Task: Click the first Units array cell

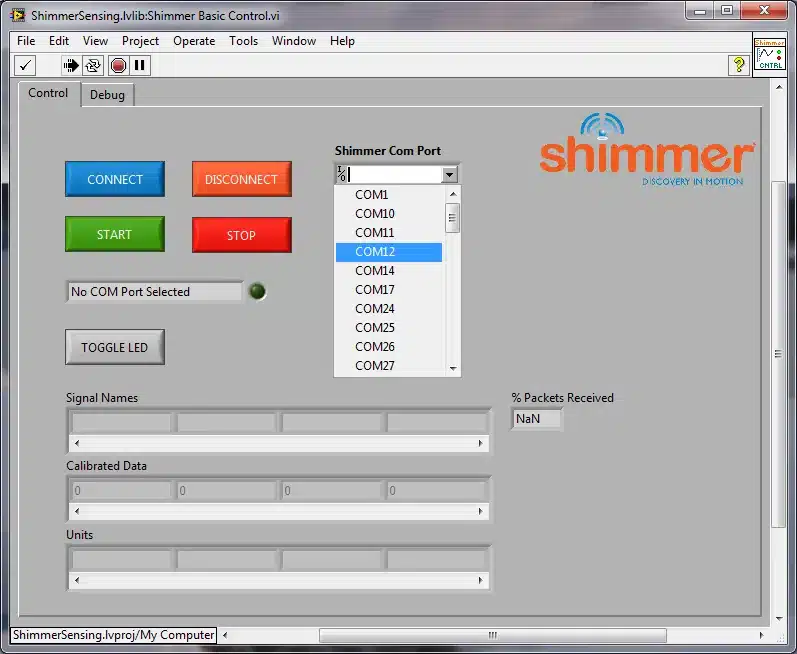Action: pos(121,559)
